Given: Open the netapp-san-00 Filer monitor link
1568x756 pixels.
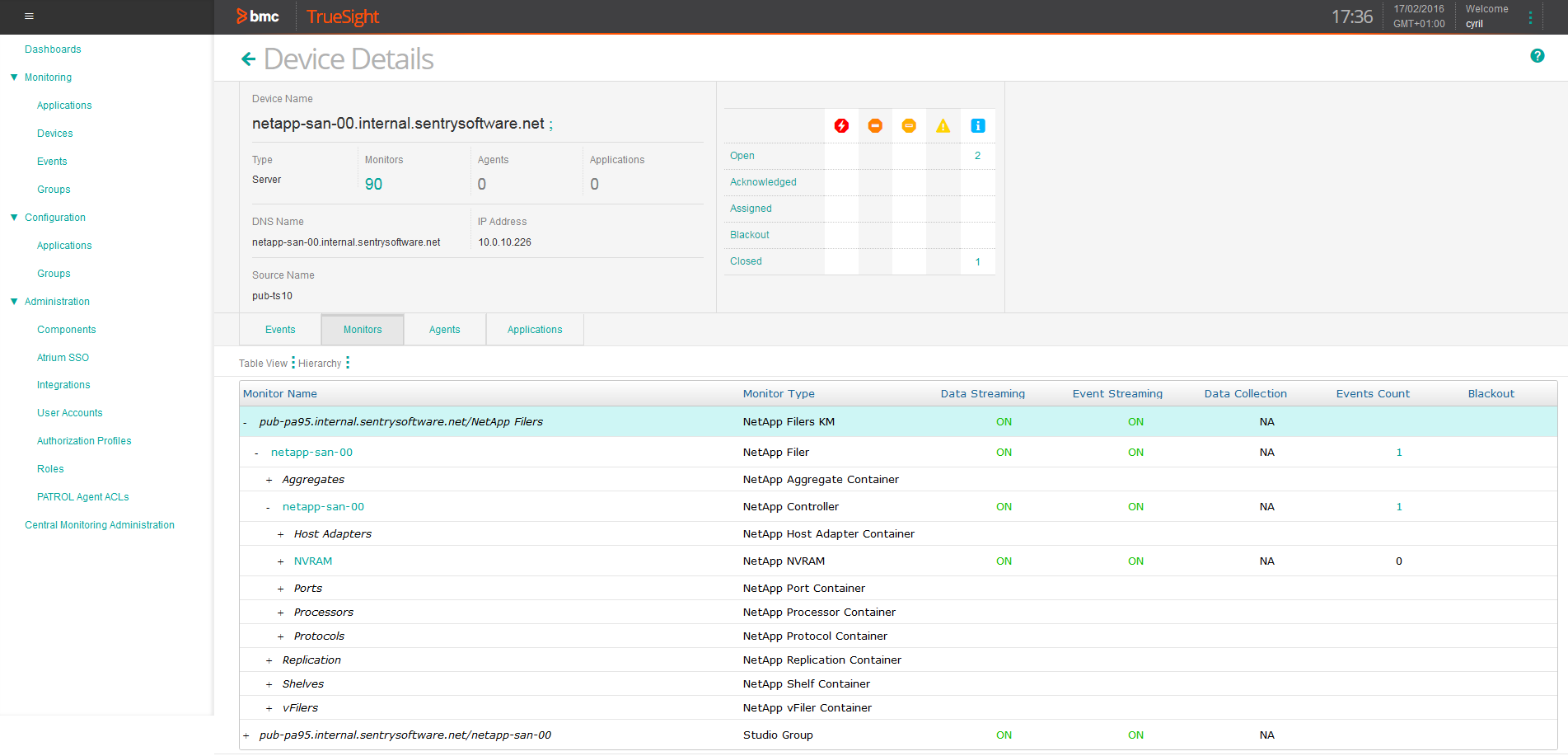Looking at the screenshot, I should (311, 453).
